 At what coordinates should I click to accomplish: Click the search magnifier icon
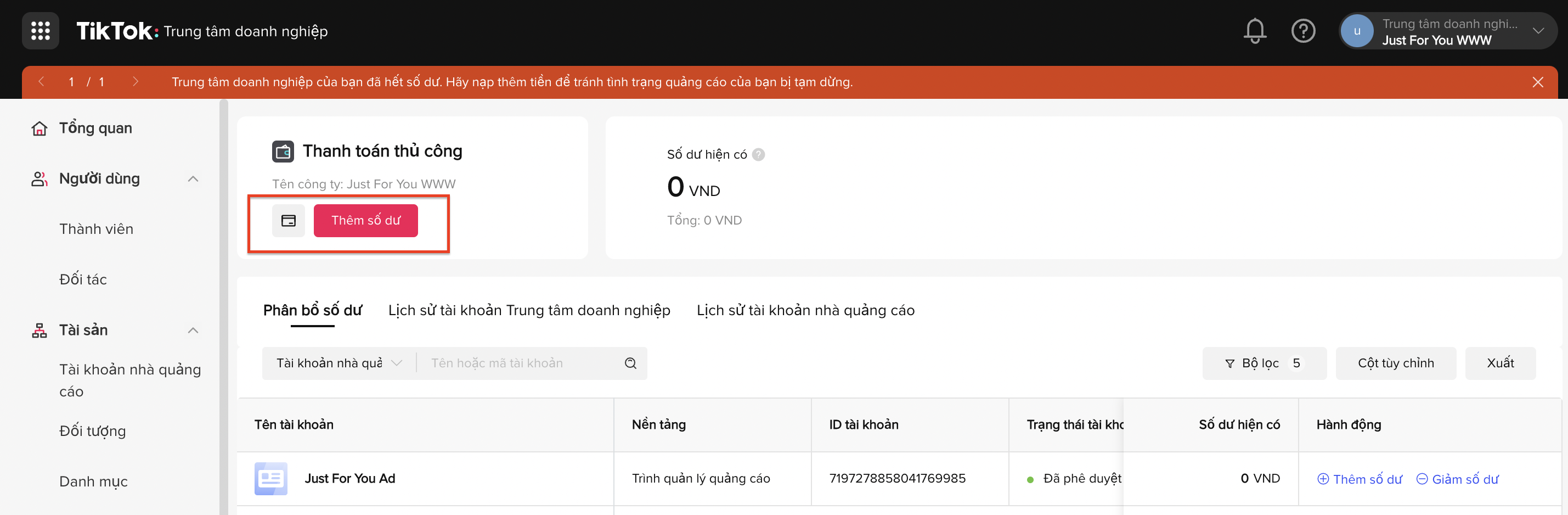[630, 363]
